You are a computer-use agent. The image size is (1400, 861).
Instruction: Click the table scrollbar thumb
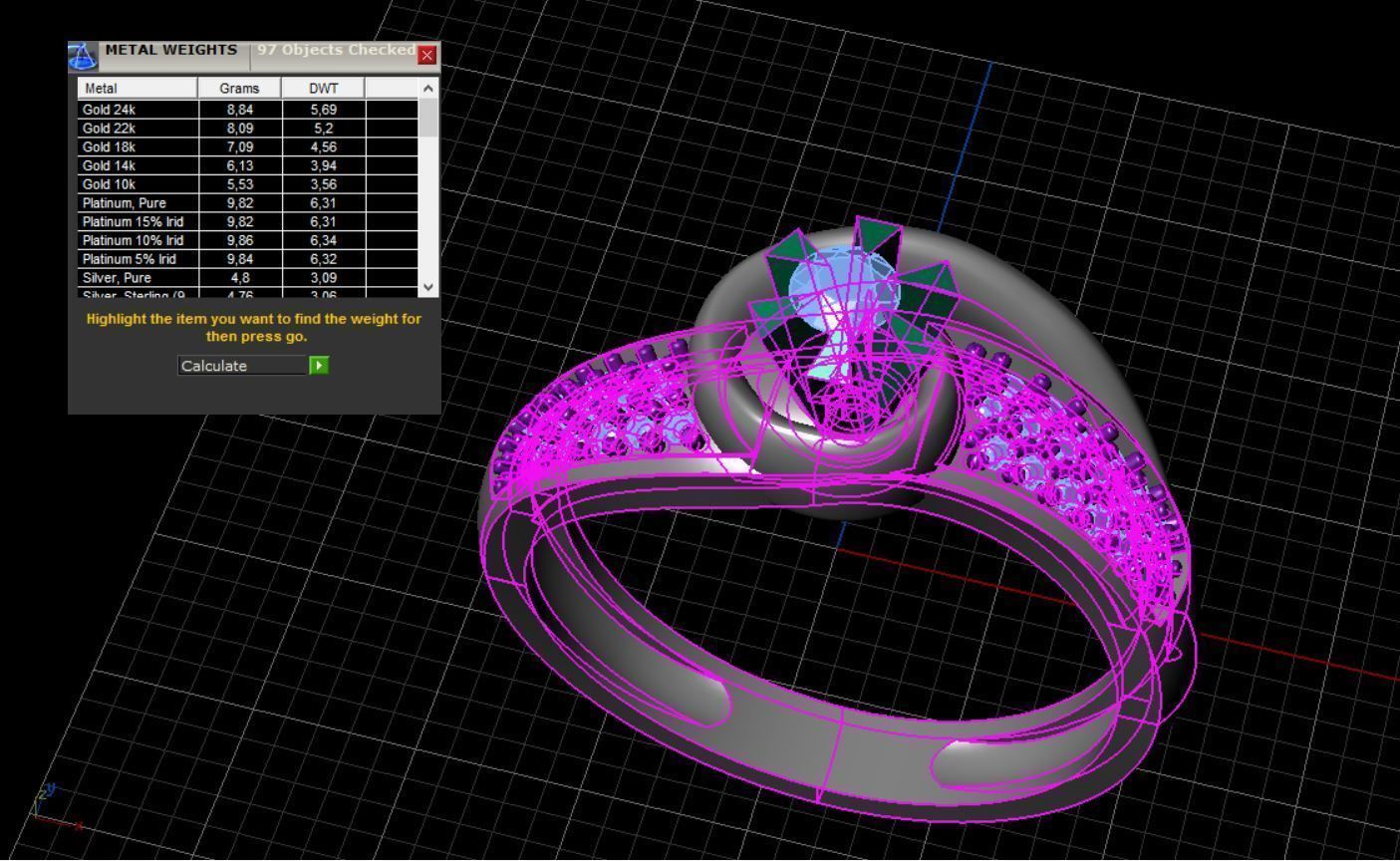(428, 118)
